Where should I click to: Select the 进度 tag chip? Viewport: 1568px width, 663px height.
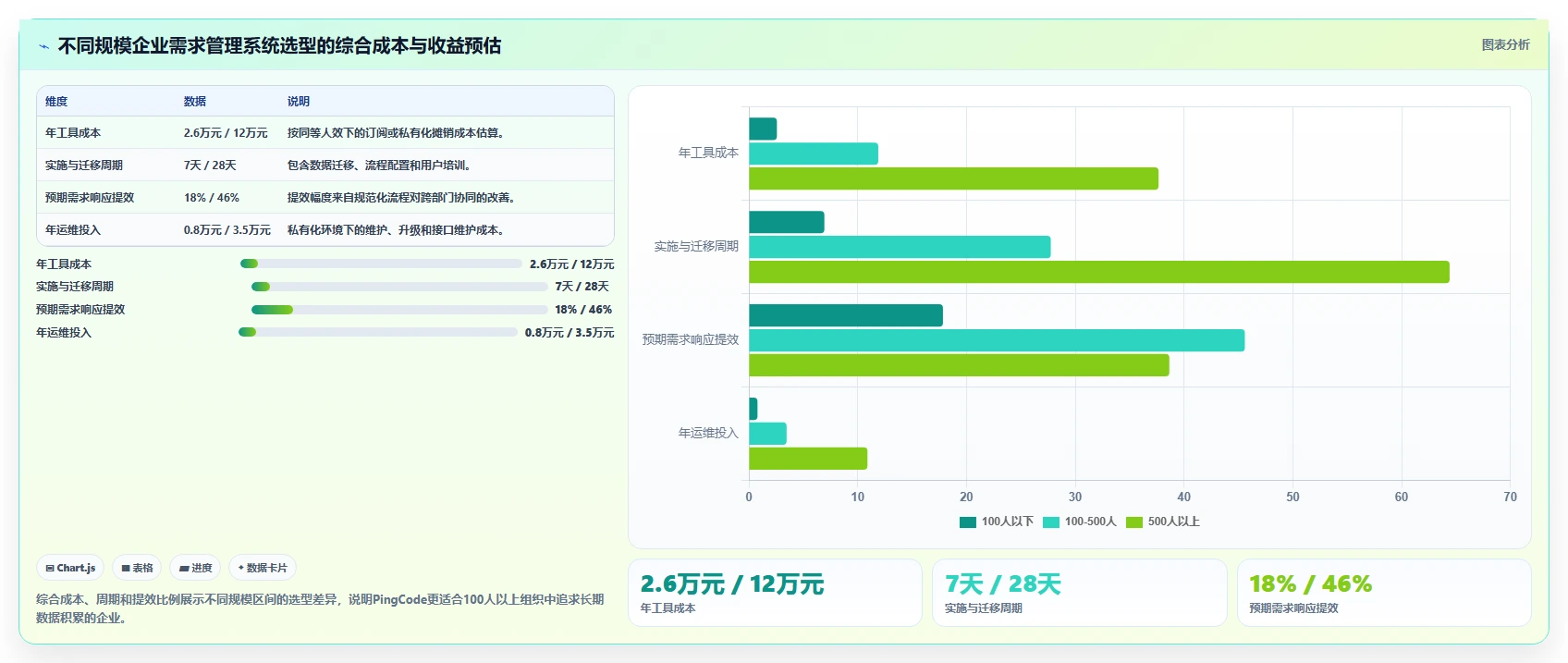[x=195, y=568]
